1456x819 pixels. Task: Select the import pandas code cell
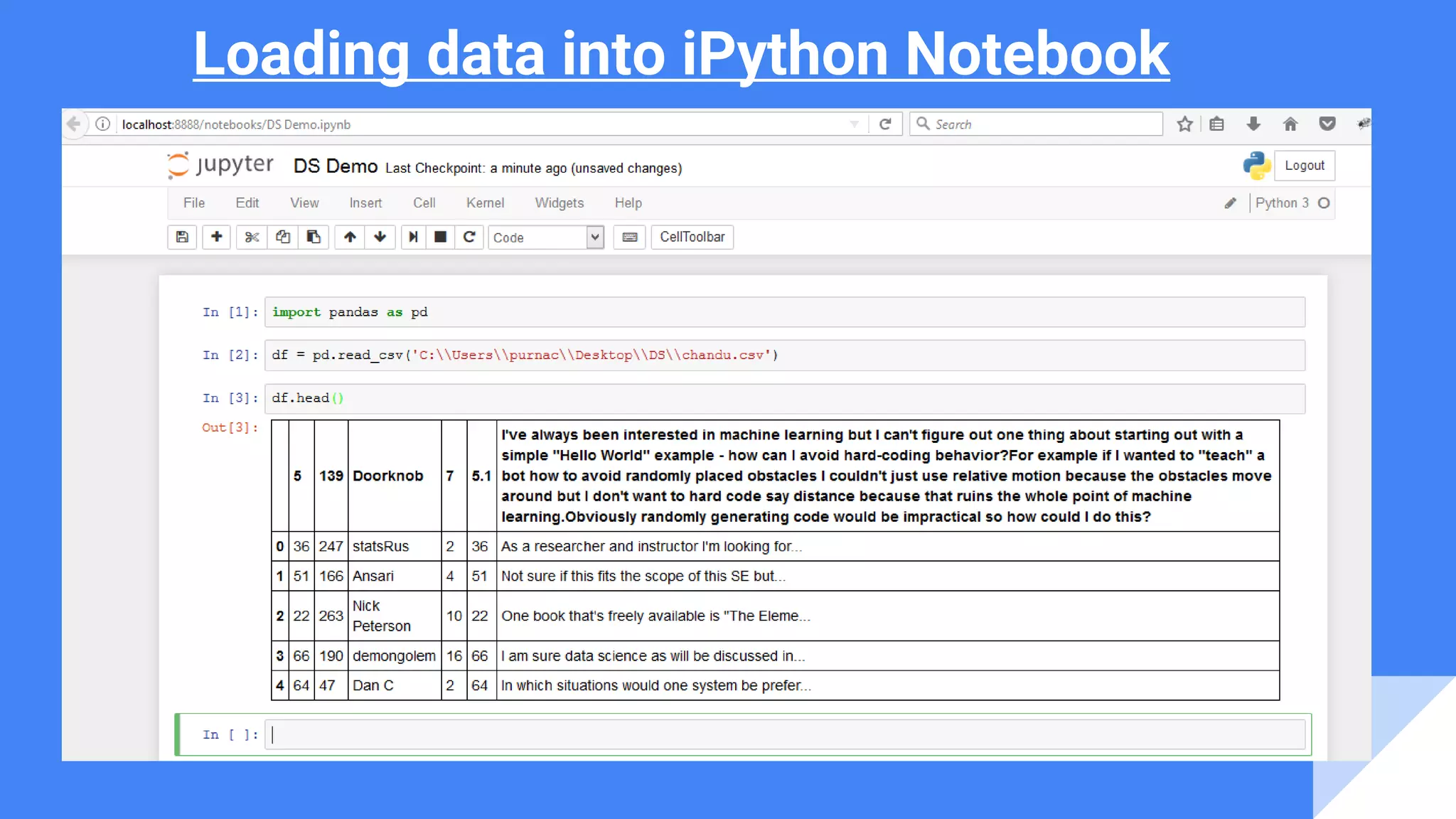[x=785, y=312]
